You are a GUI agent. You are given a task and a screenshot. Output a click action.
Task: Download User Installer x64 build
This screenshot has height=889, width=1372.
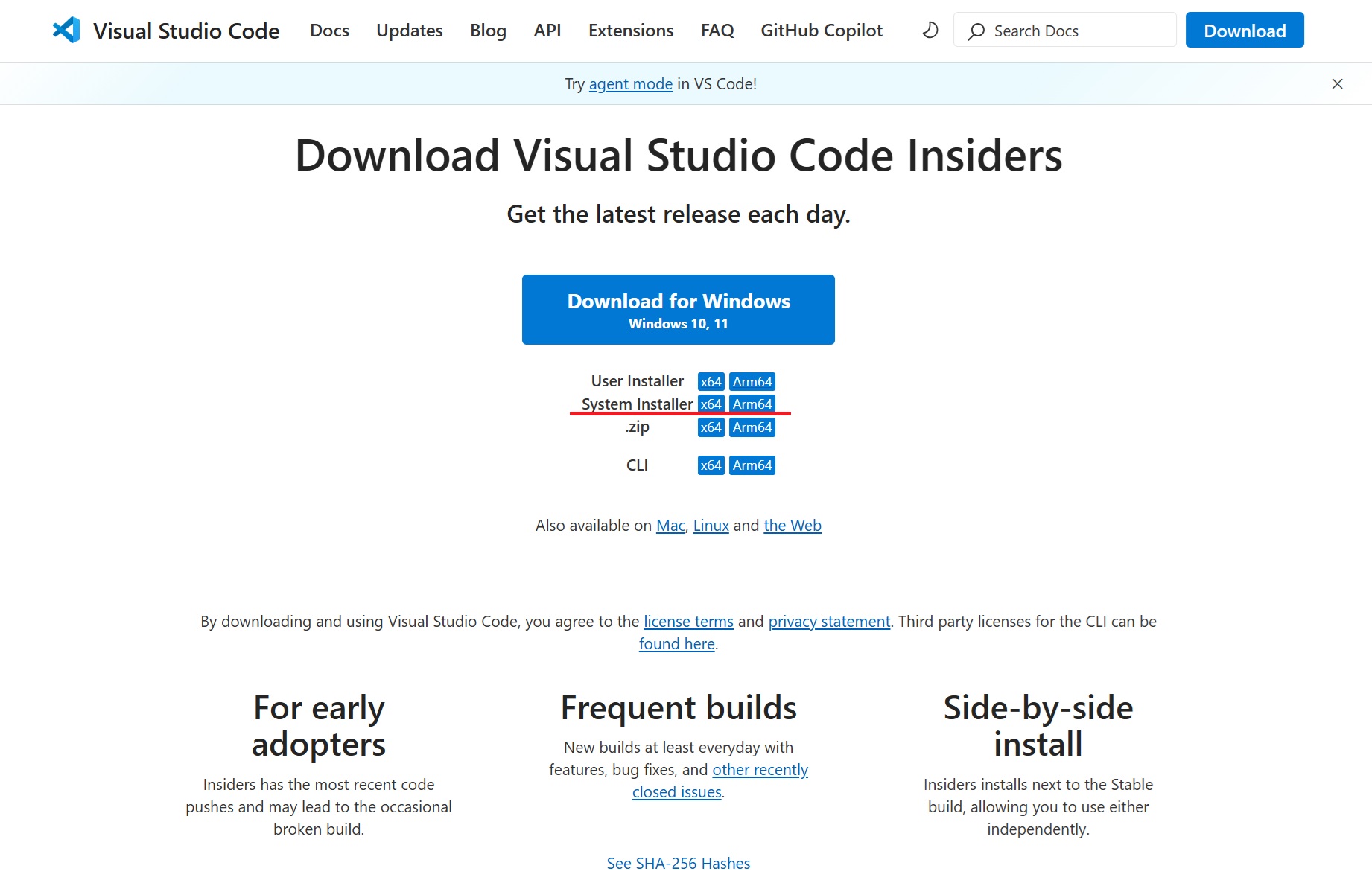coord(711,382)
